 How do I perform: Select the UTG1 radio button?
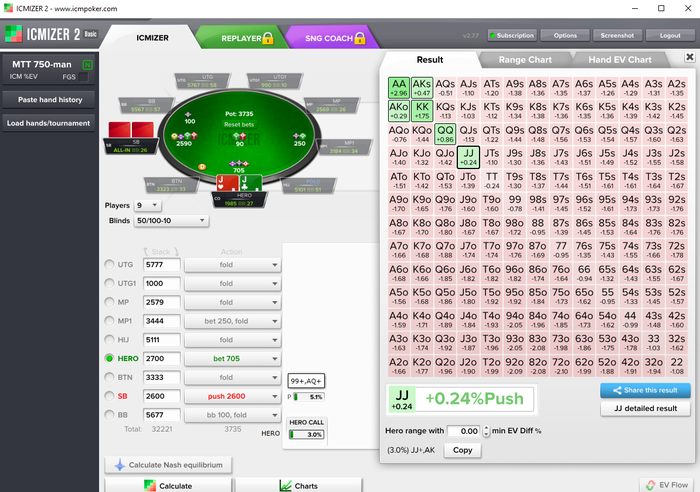point(109,283)
